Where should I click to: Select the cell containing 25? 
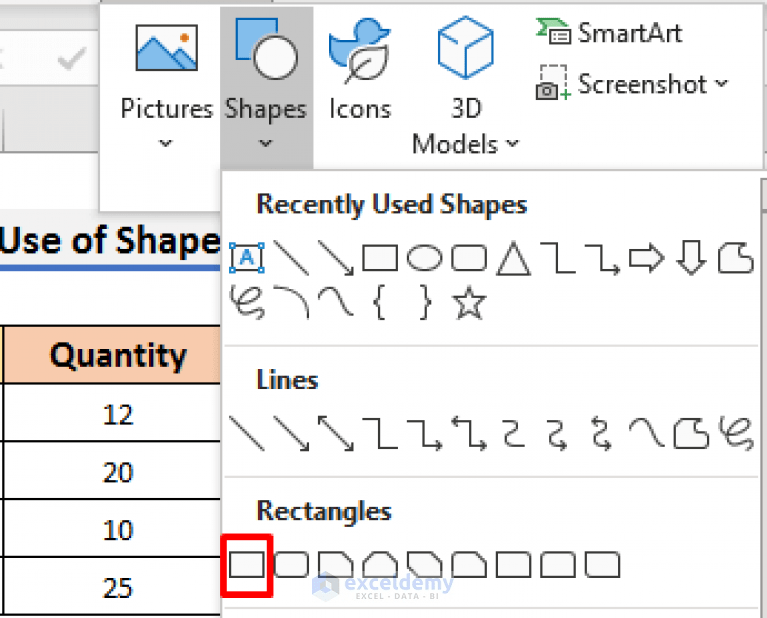pyautogui.click(x=112, y=586)
